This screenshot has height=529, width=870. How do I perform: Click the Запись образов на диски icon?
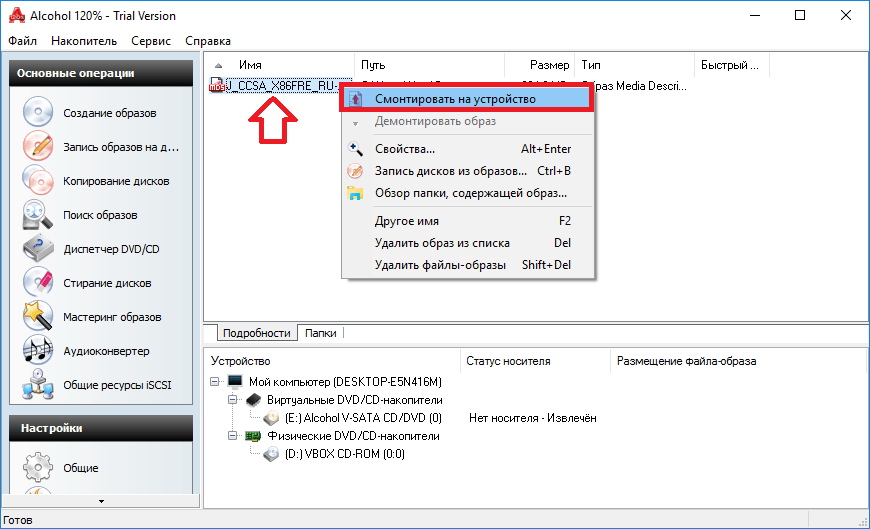click(38, 146)
